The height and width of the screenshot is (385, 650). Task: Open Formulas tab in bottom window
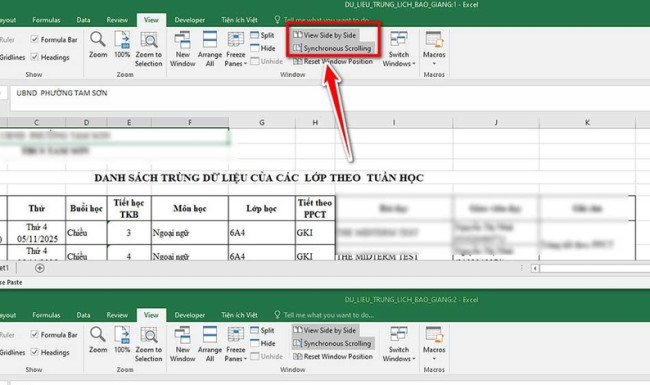pos(46,315)
